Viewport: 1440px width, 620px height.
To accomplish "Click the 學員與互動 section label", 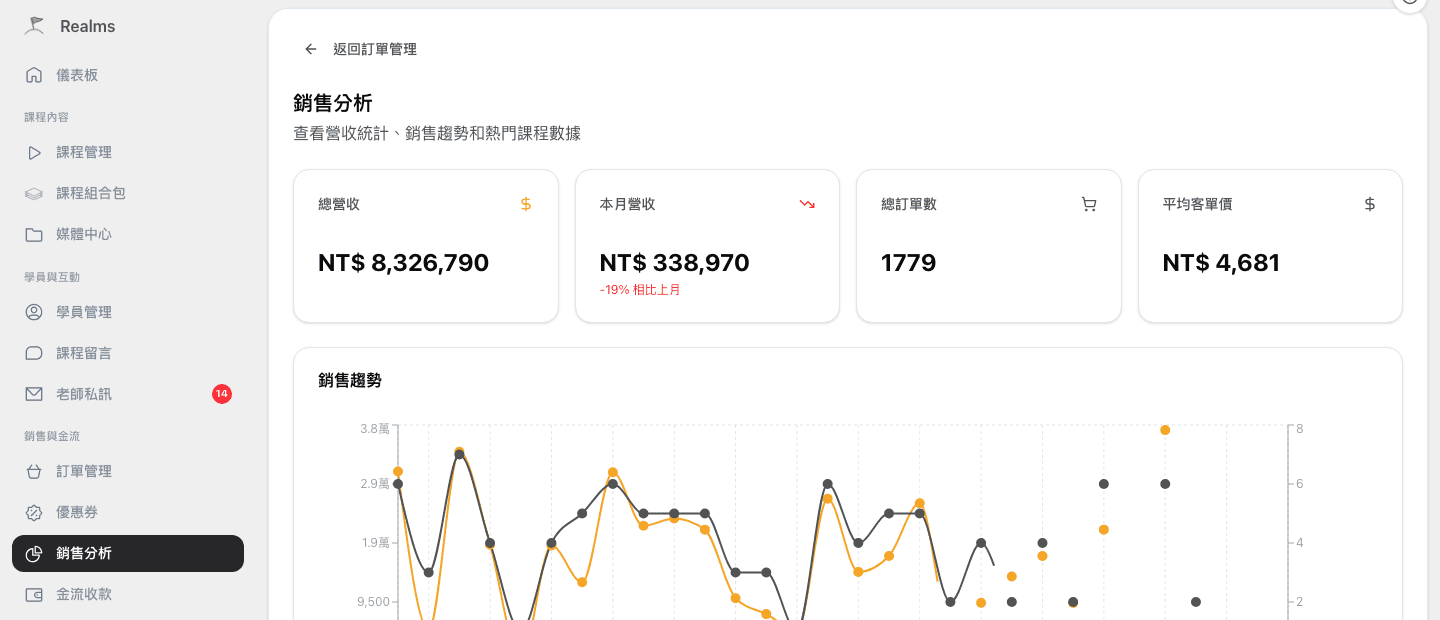I will 52,277.
